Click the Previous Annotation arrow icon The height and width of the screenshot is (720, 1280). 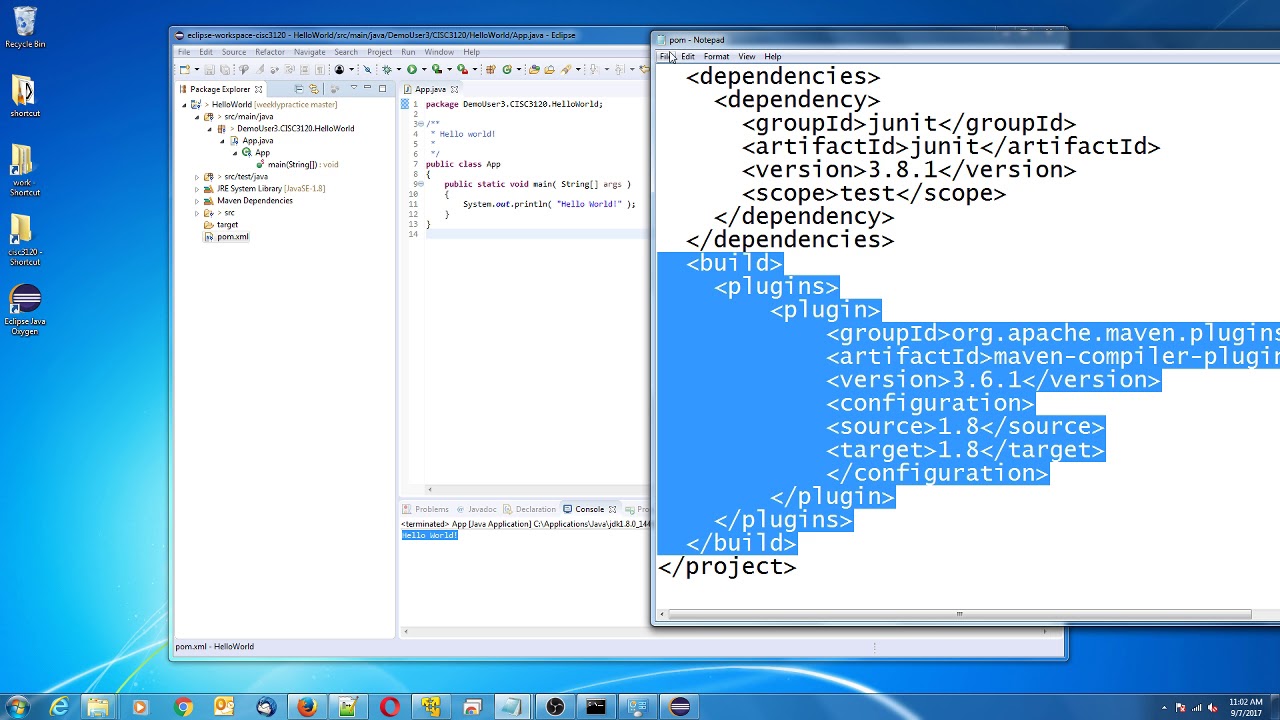[620, 69]
